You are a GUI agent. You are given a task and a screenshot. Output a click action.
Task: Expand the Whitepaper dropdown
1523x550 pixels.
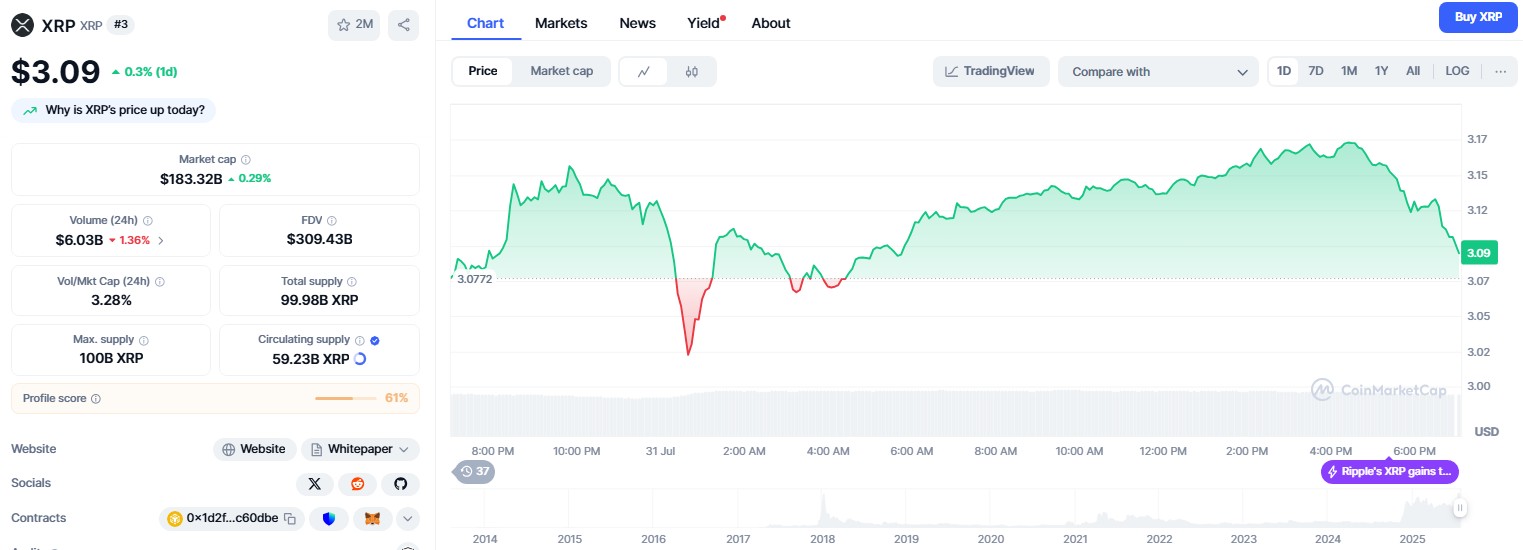[x=360, y=449]
